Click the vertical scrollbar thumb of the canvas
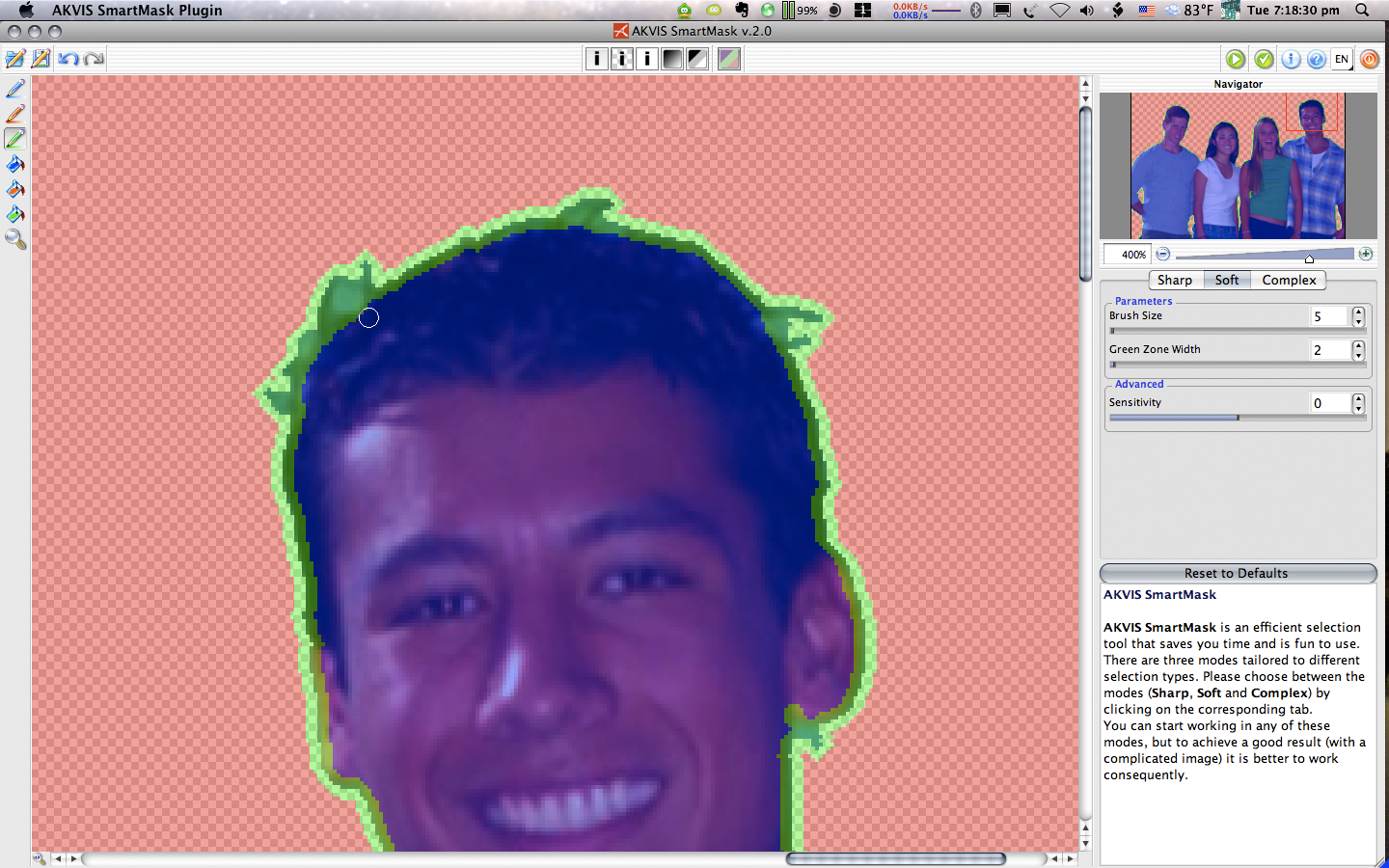 click(1085, 193)
